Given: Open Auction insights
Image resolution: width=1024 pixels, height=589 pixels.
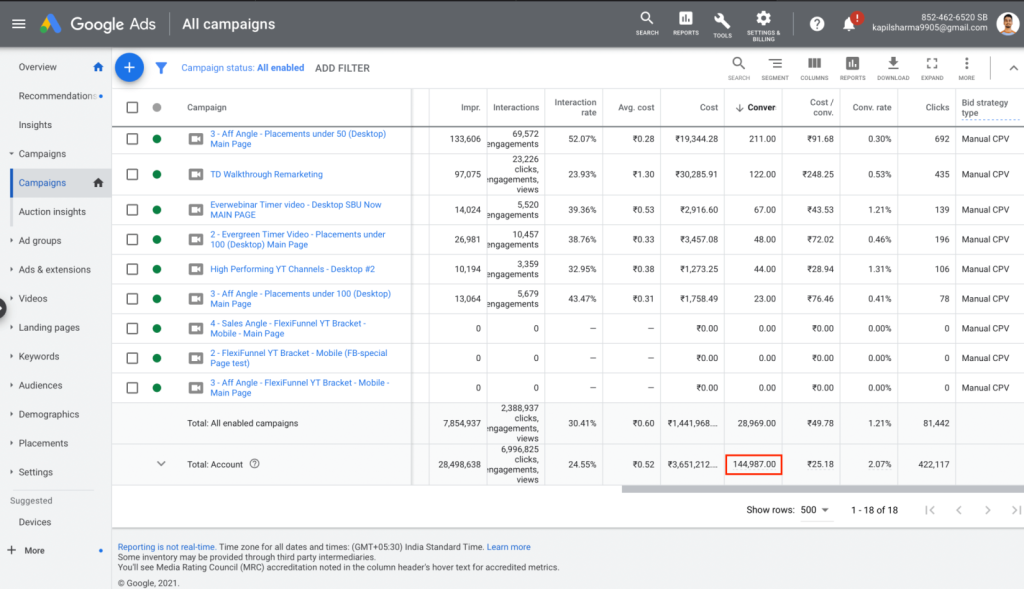Looking at the screenshot, I should pos(52,212).
